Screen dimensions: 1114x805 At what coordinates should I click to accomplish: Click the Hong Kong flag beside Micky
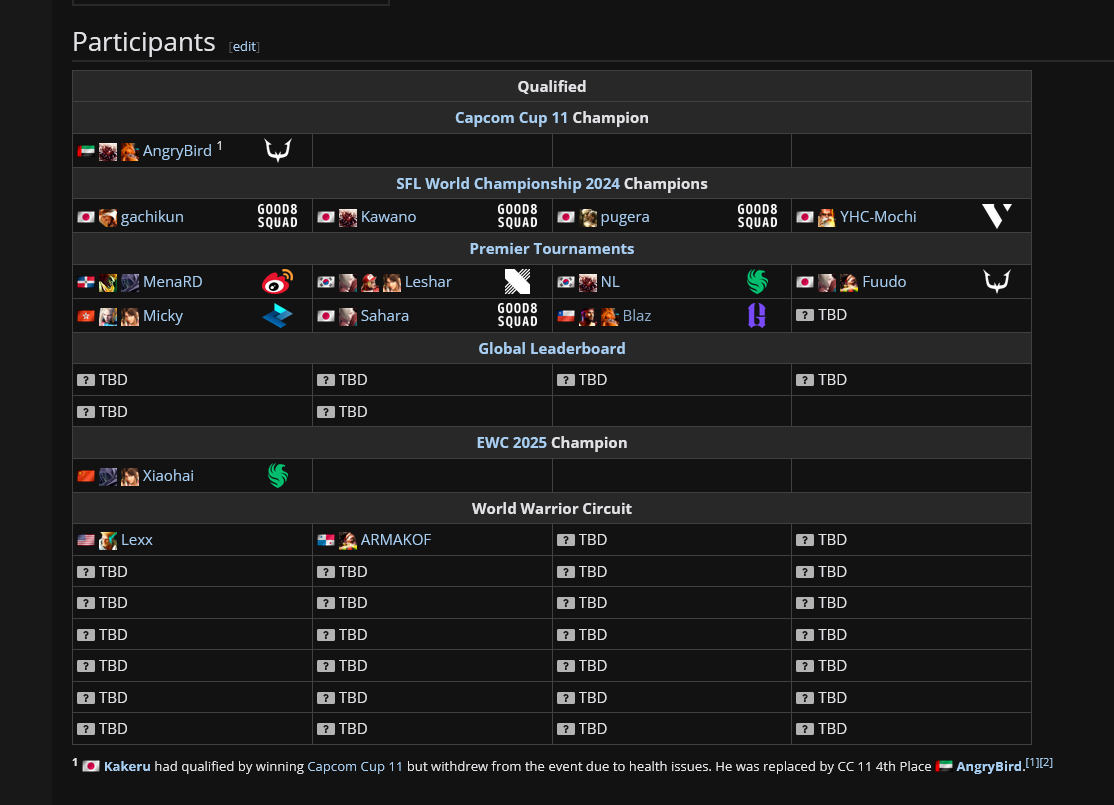coord(86,316)
